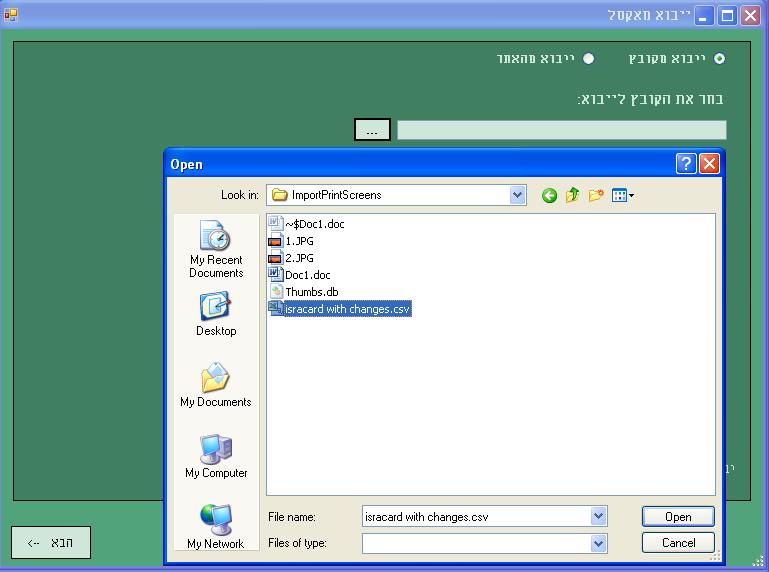Go to the Desktop shortcut
This screenshot has height=572, width=769.
(216, 314)
